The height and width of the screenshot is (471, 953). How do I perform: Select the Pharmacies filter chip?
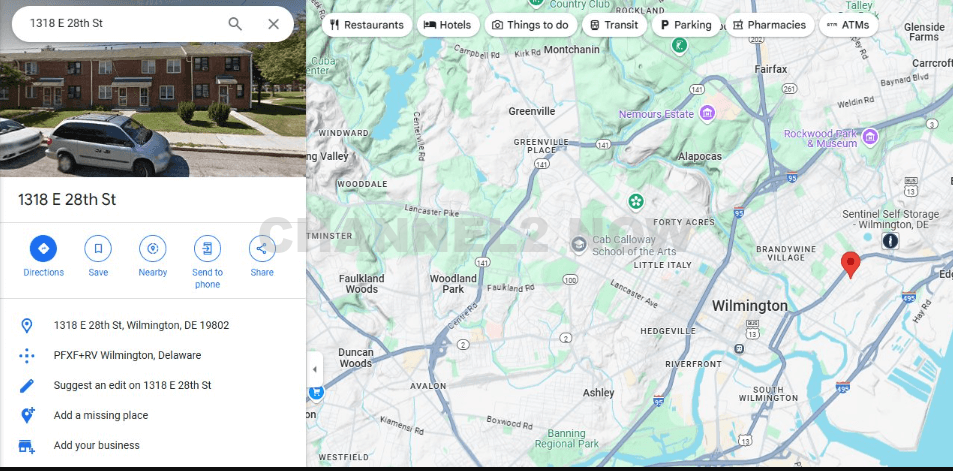(768, 25)
